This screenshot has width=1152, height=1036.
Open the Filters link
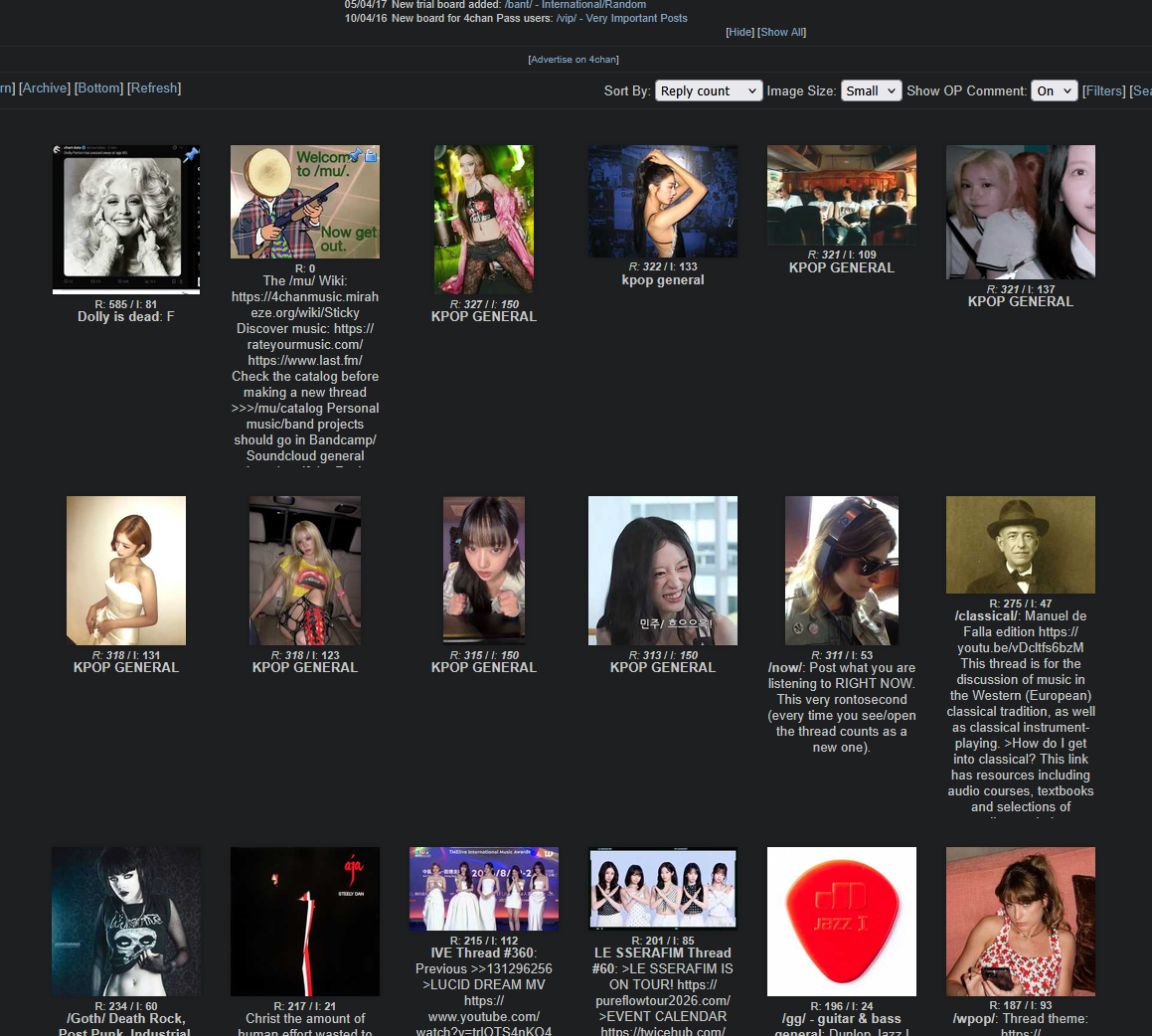click(x=1103, y=91)
